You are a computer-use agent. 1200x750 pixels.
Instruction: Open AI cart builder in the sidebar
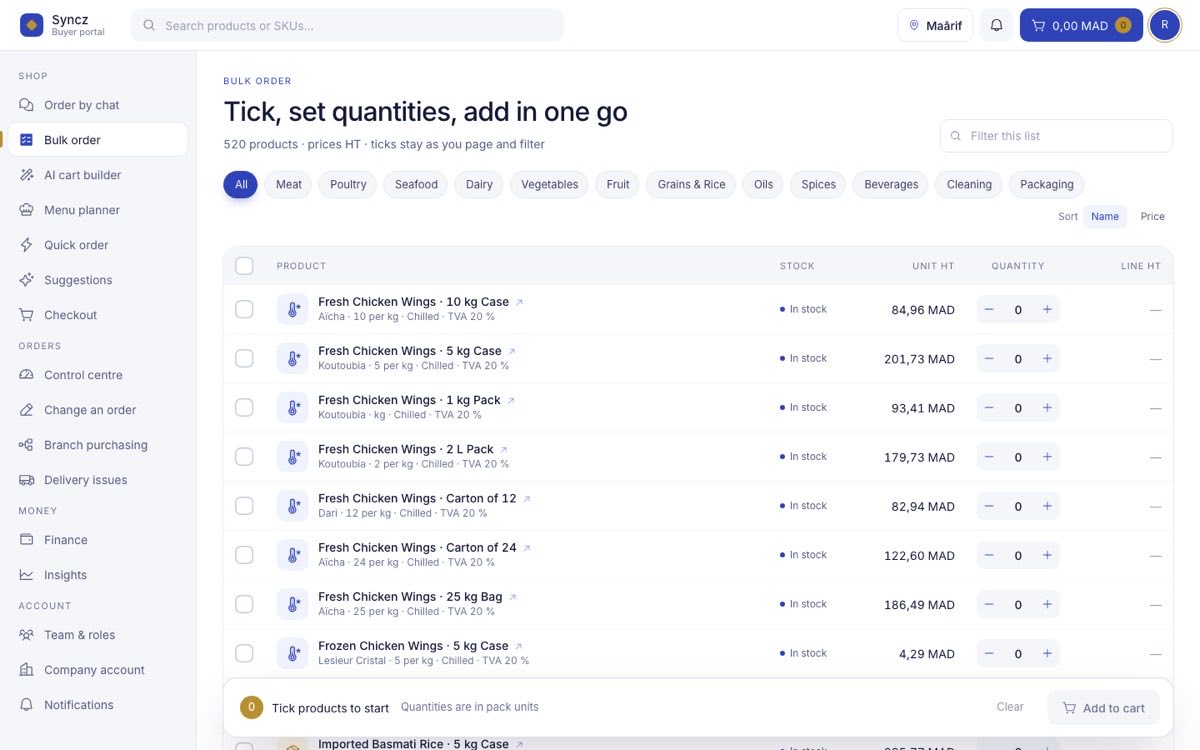click(98, 175)
